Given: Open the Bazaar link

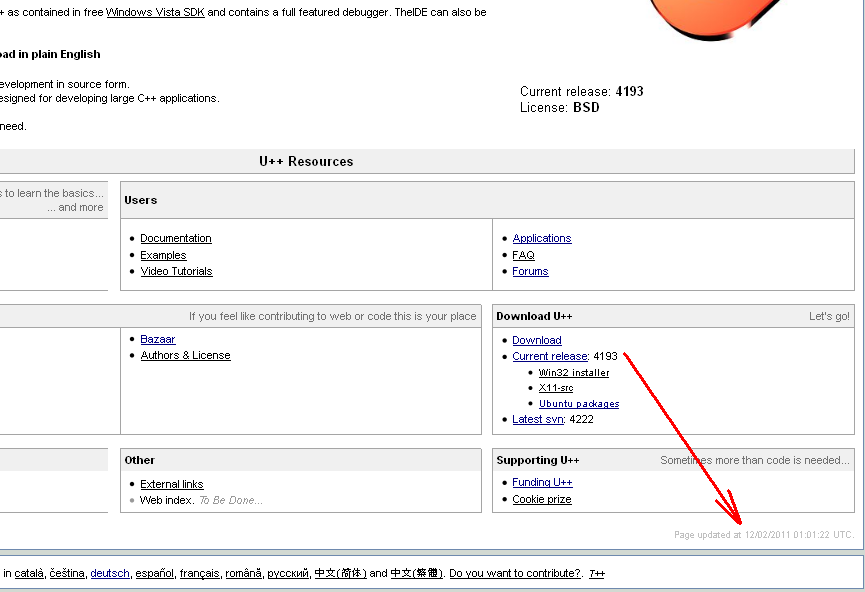Looking at the screenshot, I should coord(157,340).
